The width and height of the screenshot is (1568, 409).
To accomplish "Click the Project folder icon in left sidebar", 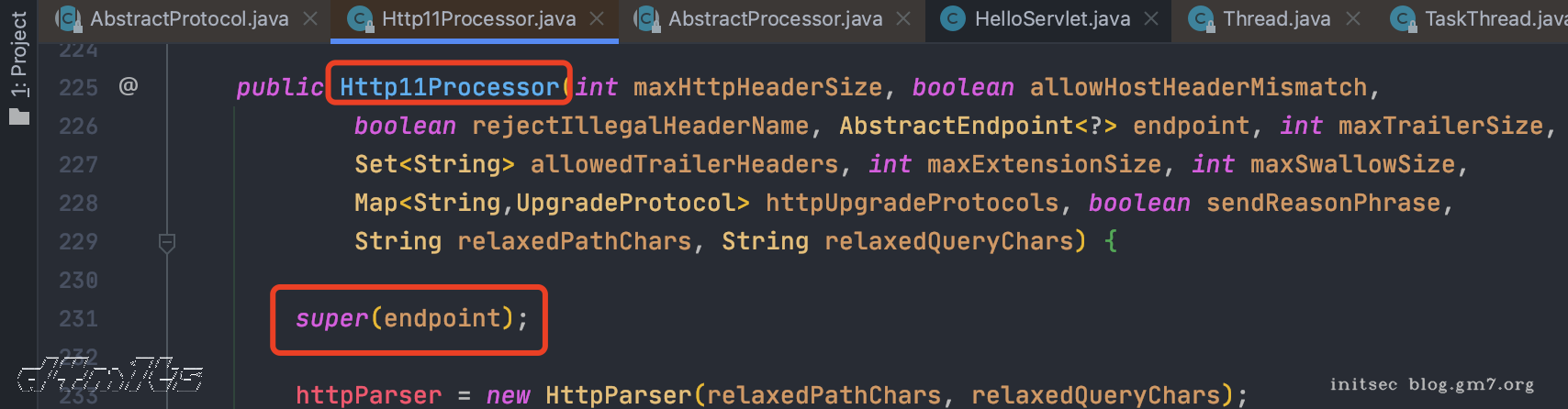I will [19, 116].
